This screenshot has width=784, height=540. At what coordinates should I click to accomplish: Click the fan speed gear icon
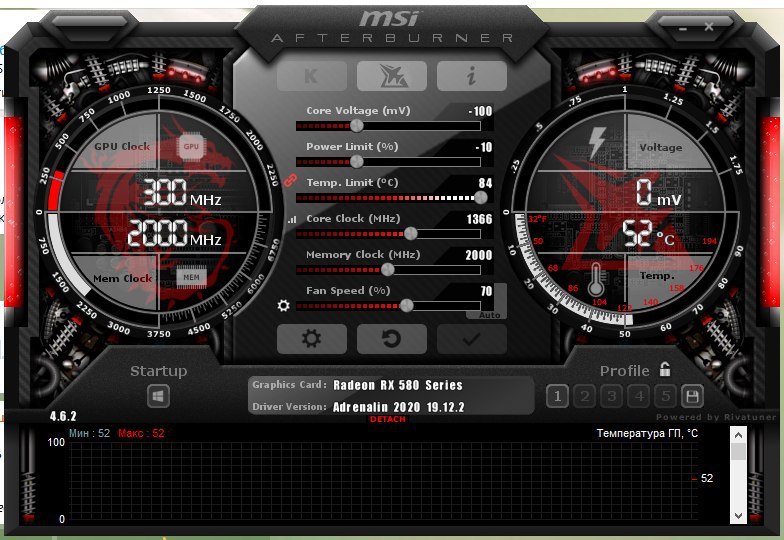click(284, 306)
